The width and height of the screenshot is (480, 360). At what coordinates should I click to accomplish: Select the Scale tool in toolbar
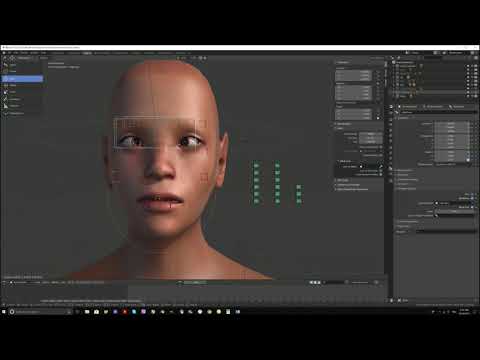coord(22,92)
